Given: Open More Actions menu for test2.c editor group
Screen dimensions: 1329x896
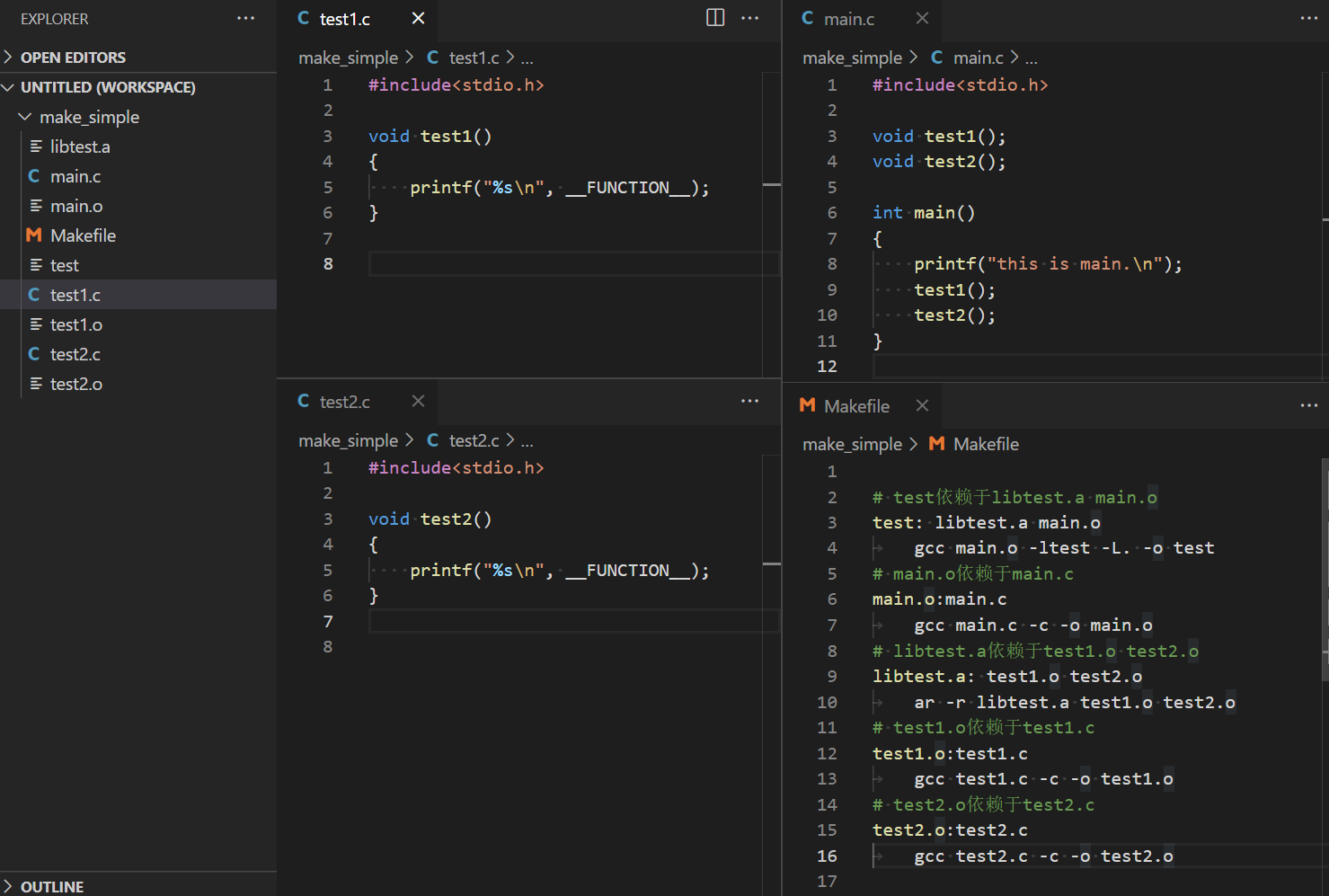Looking at the screenshot, I should coord(749,401).
